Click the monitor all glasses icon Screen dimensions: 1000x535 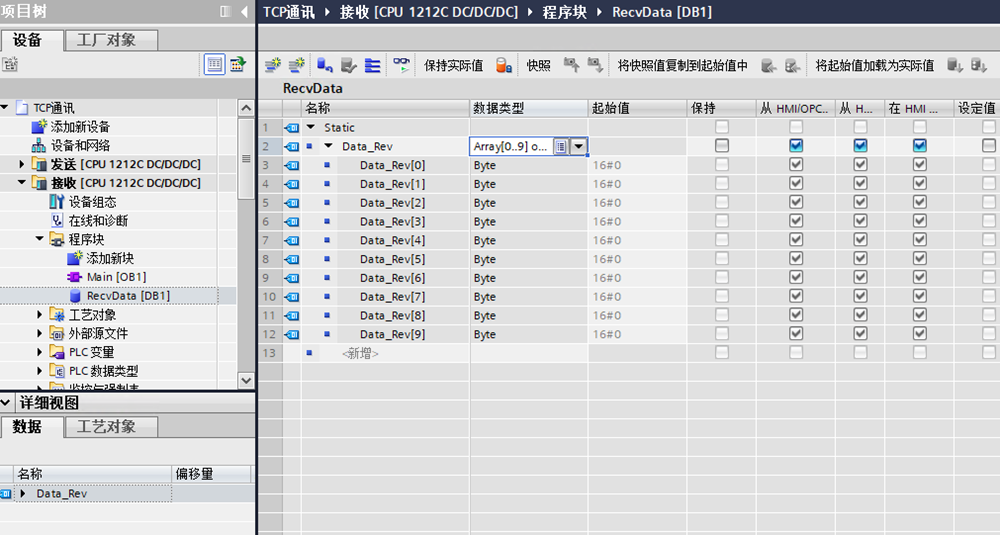(x=401, y=65)
